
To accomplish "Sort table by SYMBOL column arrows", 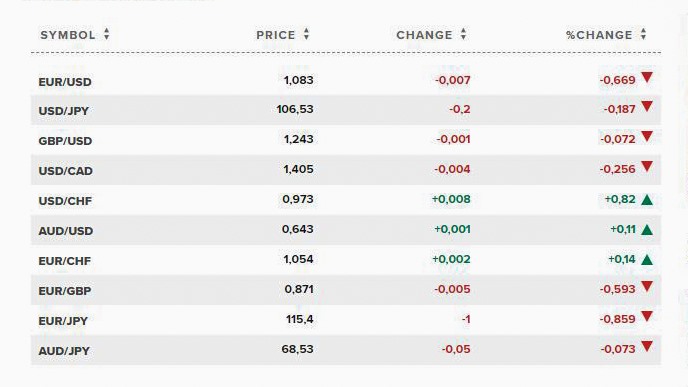I will coord(107,34).
